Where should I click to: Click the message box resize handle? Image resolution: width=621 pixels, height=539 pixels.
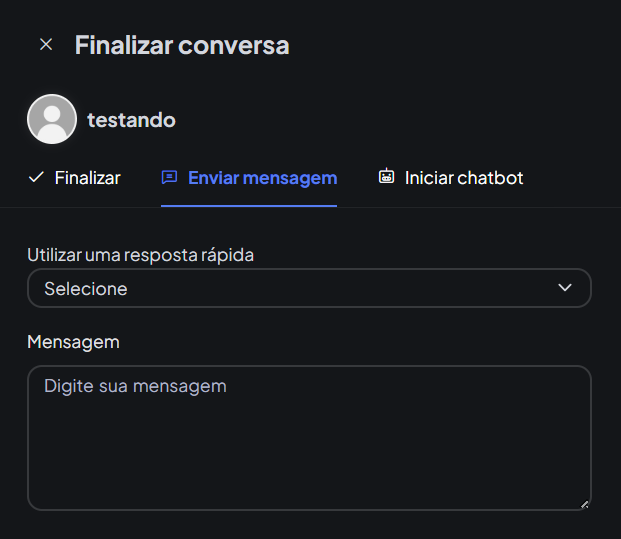point(585,504)
